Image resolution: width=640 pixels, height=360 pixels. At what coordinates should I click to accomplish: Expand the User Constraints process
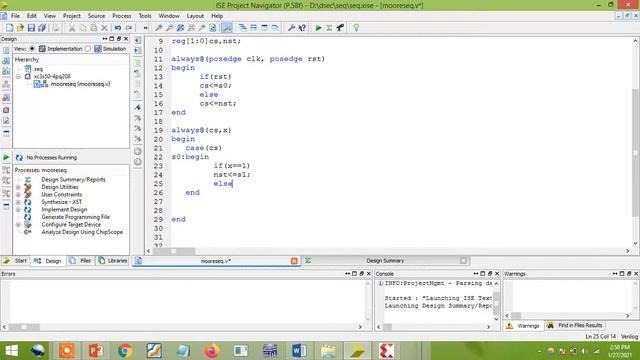(x=18, y=195)
